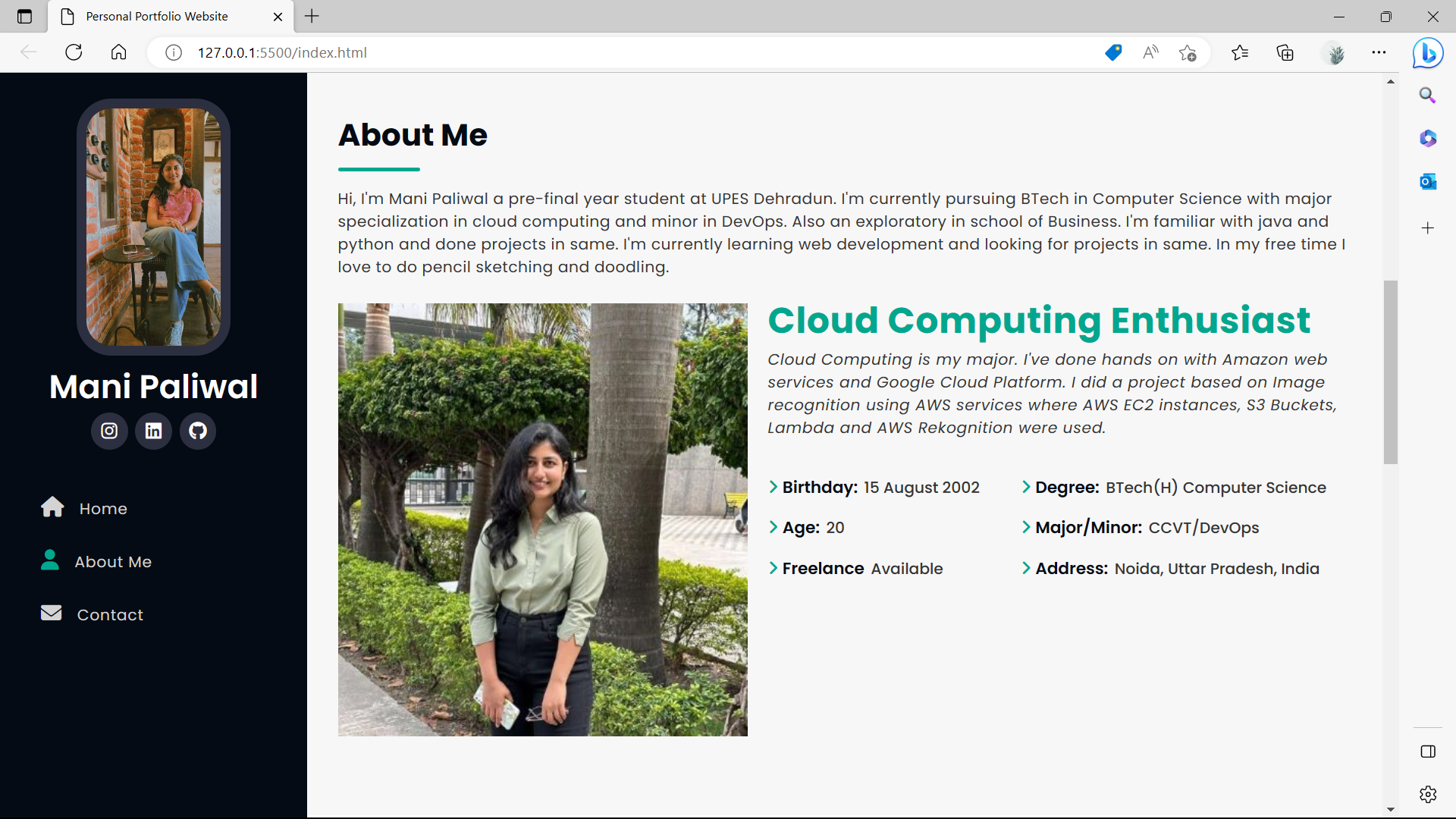Viewport: 1456px width, 819px height.
Task: Select the Personal Portfolio Website tab
Action: [x=155, y=16]
